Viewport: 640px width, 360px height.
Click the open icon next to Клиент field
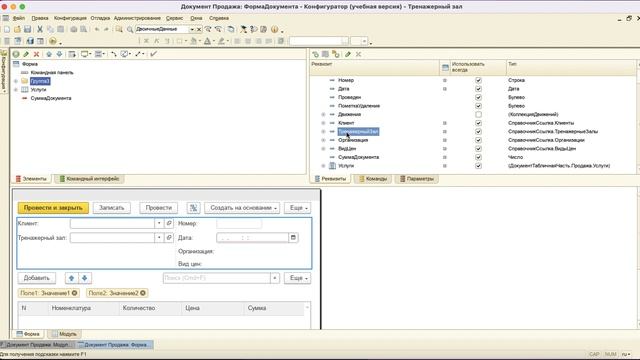pyautogui.click(x=169, y=223)
